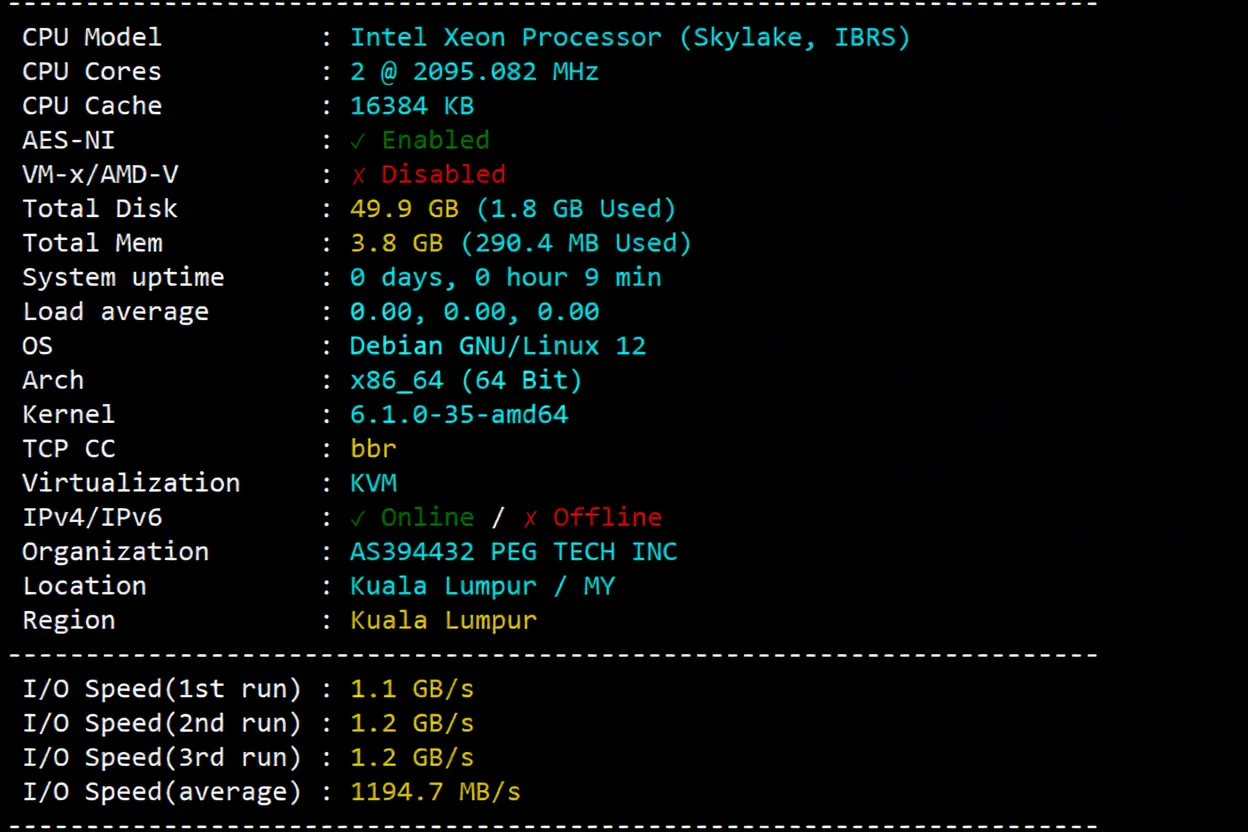The height and width of the screenshot is (832, 1248).
Task: Select the '0.00, 0.00, 0.00' value
Action: point(474,312)
